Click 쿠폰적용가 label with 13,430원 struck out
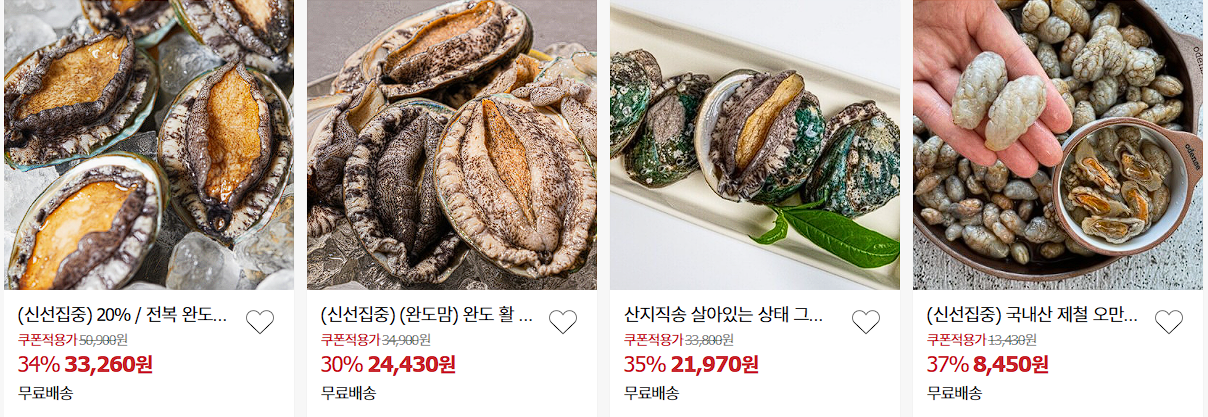1208x417 pixels. tap(957, 340)
